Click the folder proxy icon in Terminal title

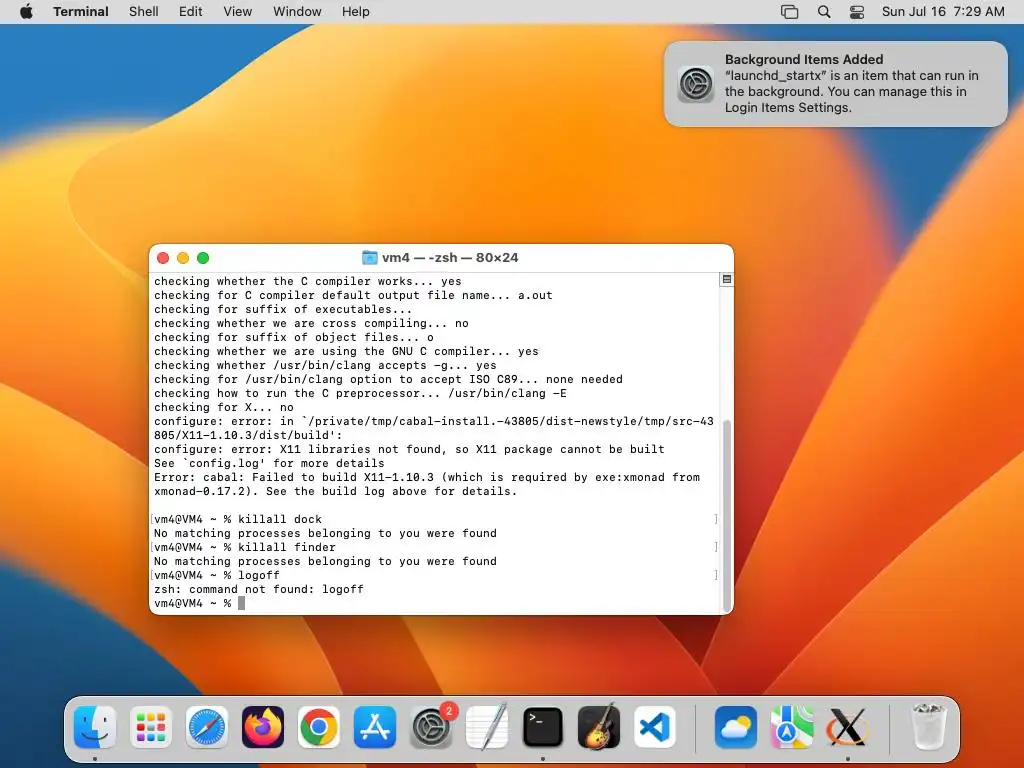pos(370,257)
